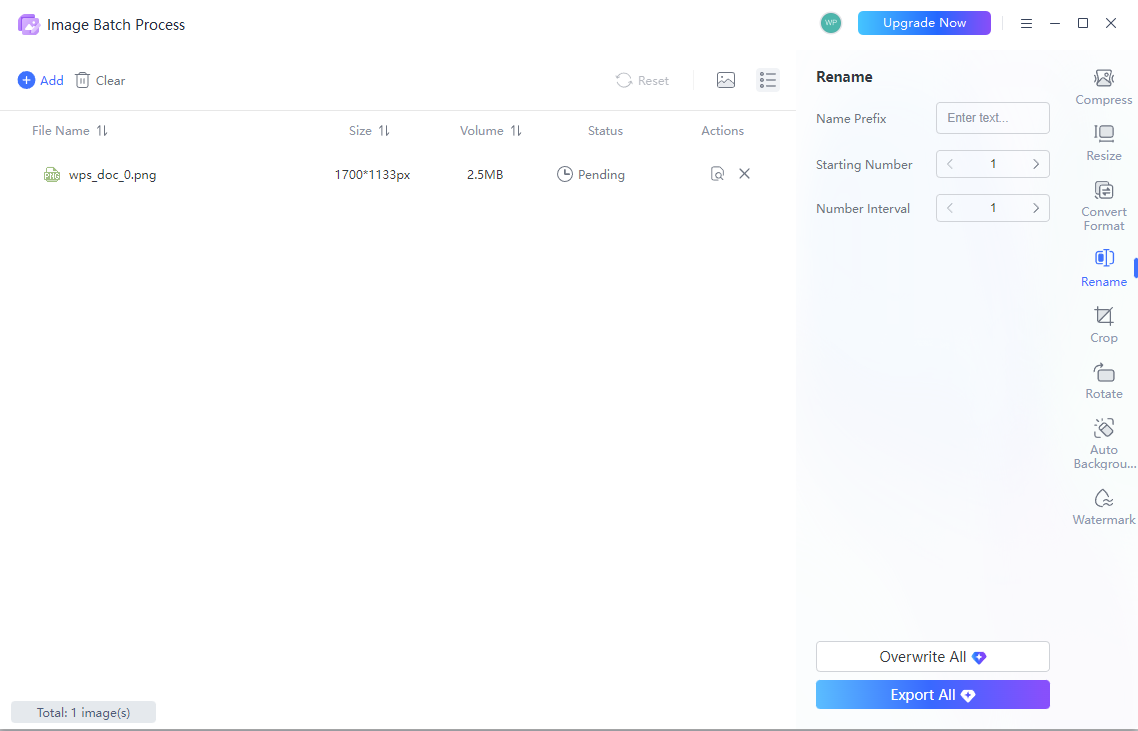Focus the Name Prefix text field
Screen dimensions: 1138x731
pos(992,118)
